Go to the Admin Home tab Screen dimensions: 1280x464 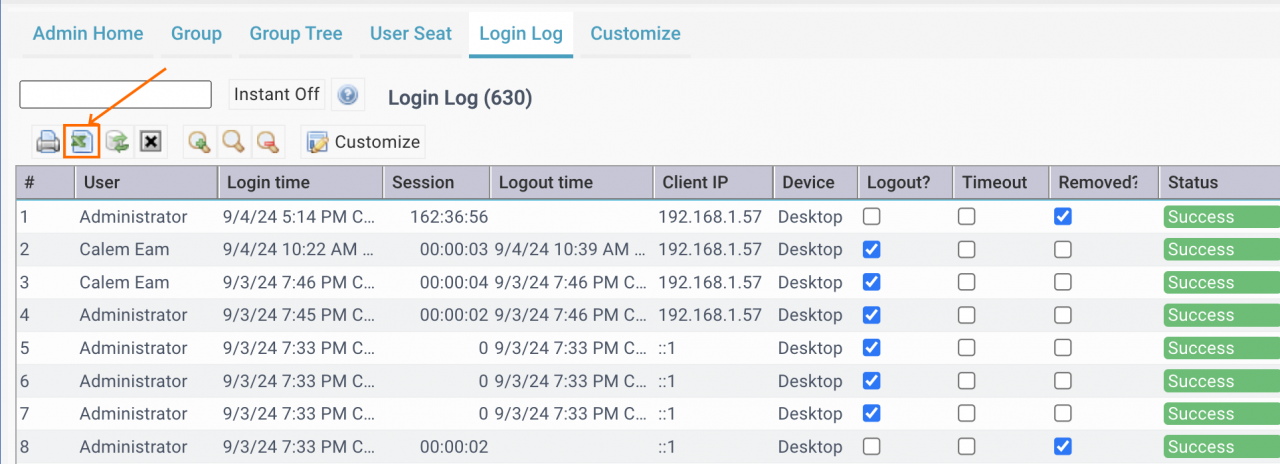click(88, 34)
